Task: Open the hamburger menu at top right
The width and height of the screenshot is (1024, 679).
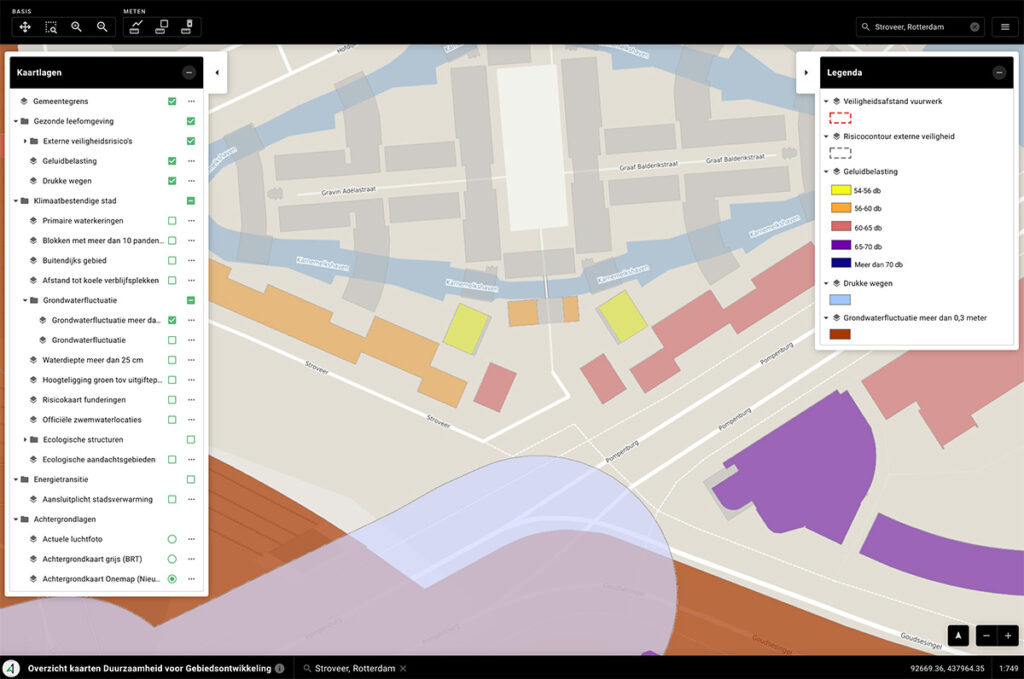Action: pos(1005,27)
